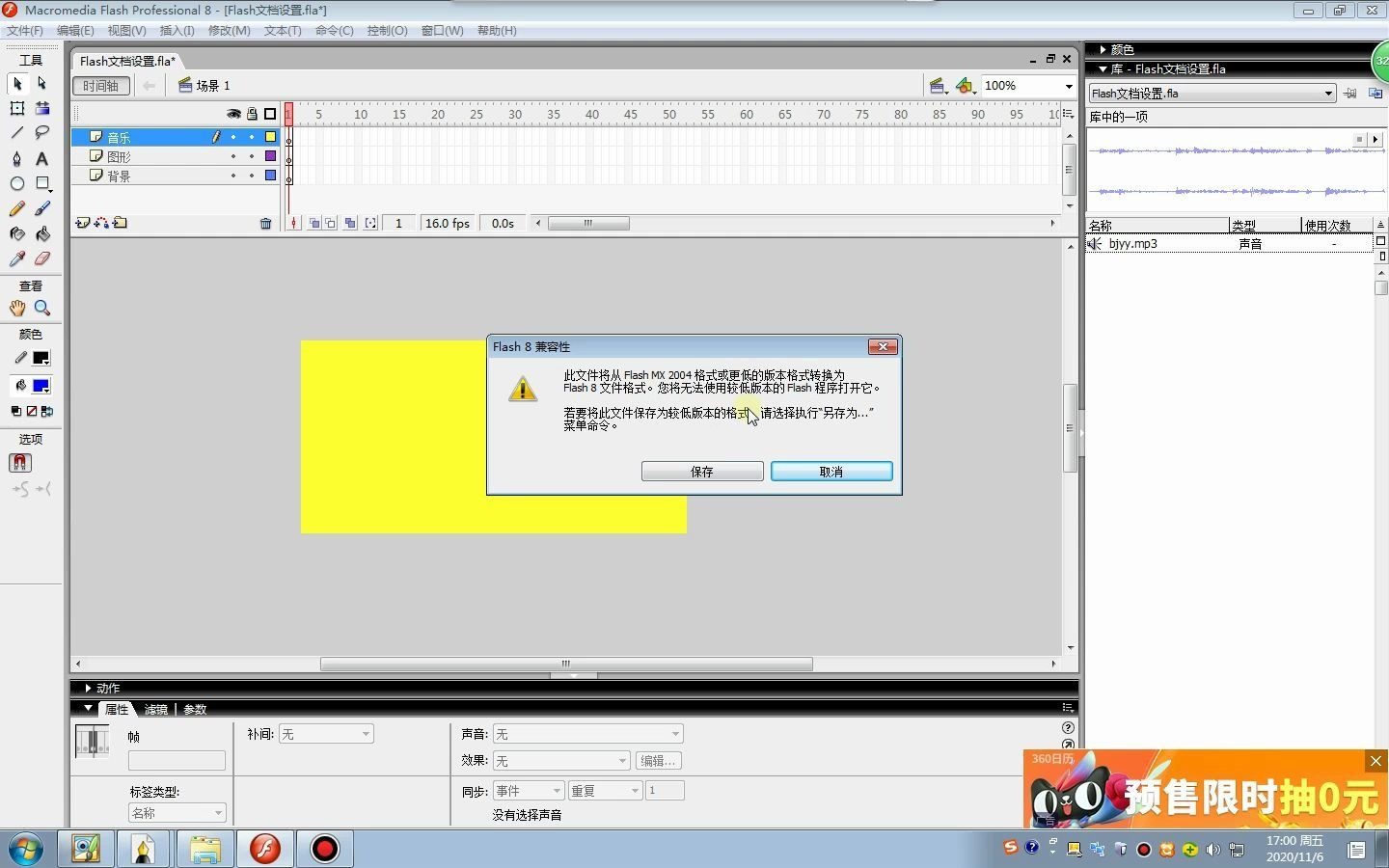The width and height of the screenshot is (1389, 868).
Task: Open the library document dropdown
Action: 1328,94
